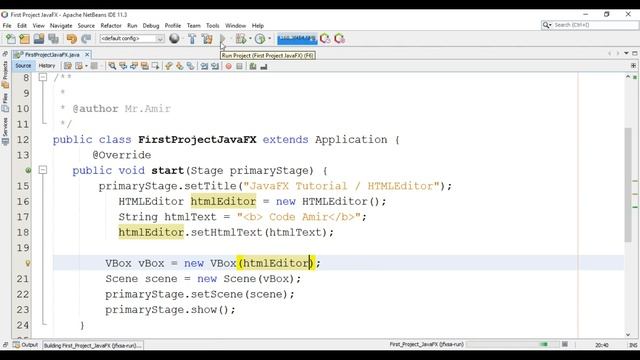Open the Profile Project dropdown arrow
Viewport: 640px width, 360px height.
point(269,39)
